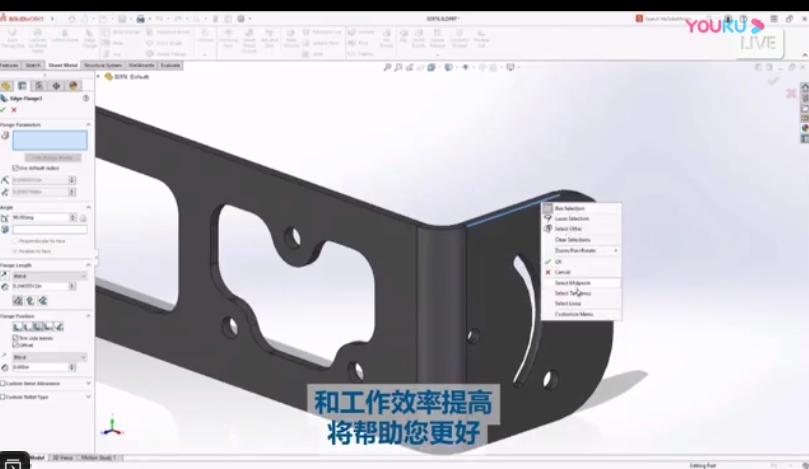Open the Edge-Flange help question mark icon
Viewport: 809px width, 469px height.
[x=86, y=98]
